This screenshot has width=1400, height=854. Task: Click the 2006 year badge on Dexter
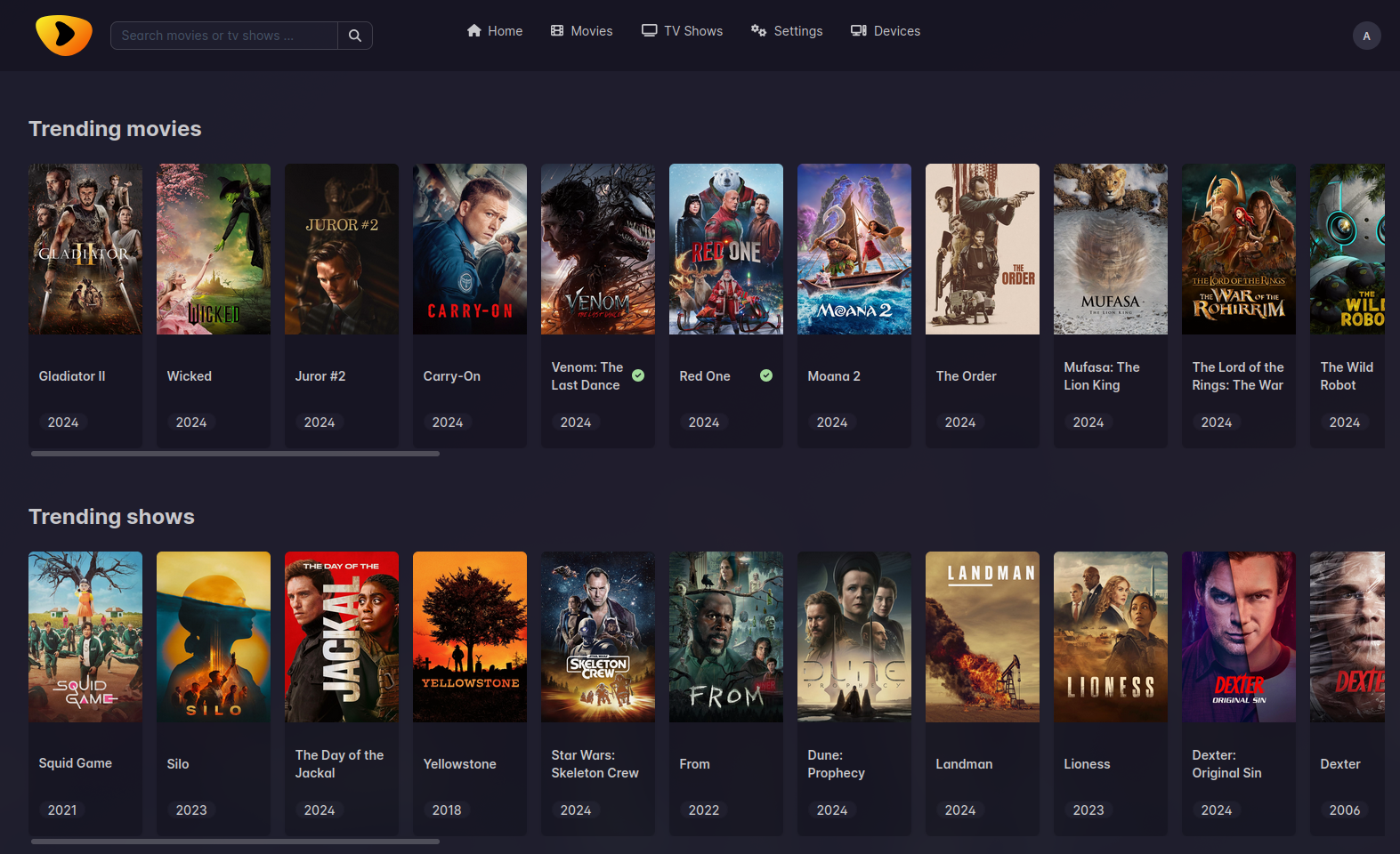click(x=1345, y=810)
